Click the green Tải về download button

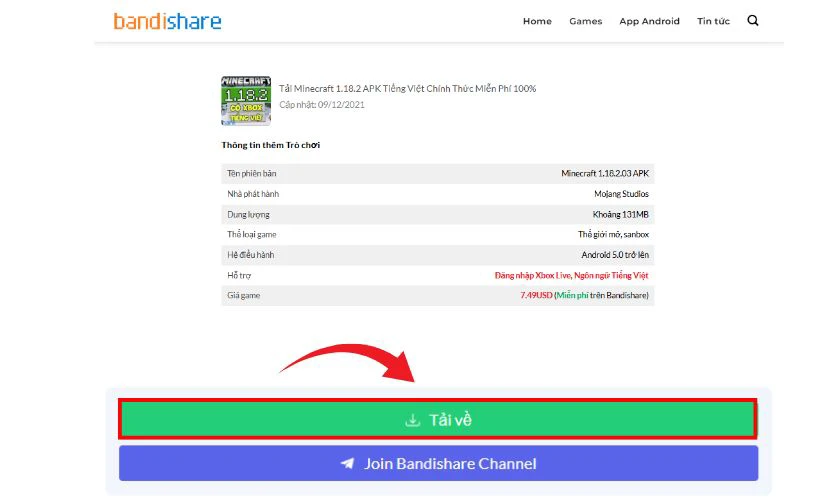[438, 419]
